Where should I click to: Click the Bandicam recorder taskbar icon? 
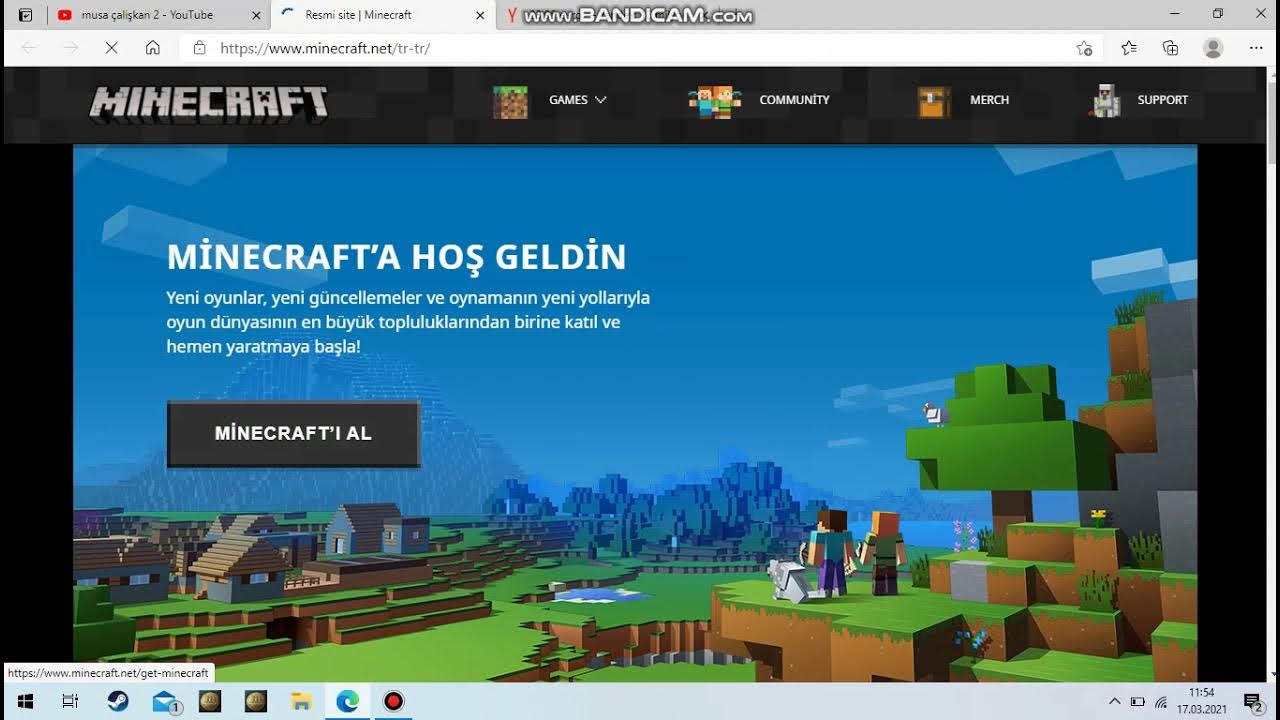coord(393,701)
